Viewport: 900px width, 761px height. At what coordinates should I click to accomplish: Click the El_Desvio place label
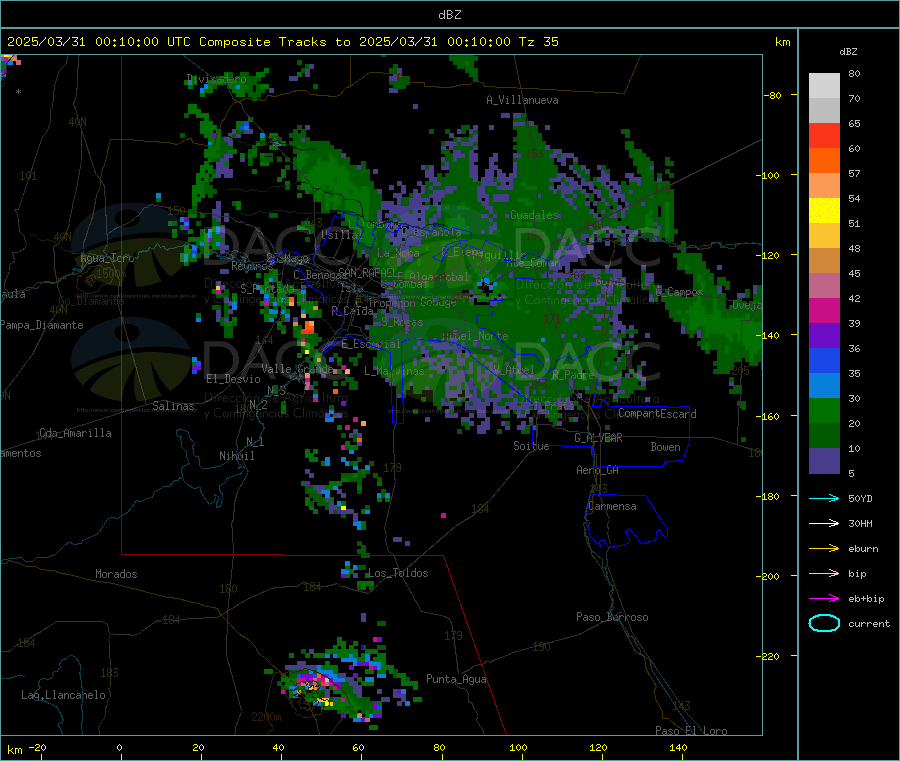pyautogui.click(x=234, y=379)
